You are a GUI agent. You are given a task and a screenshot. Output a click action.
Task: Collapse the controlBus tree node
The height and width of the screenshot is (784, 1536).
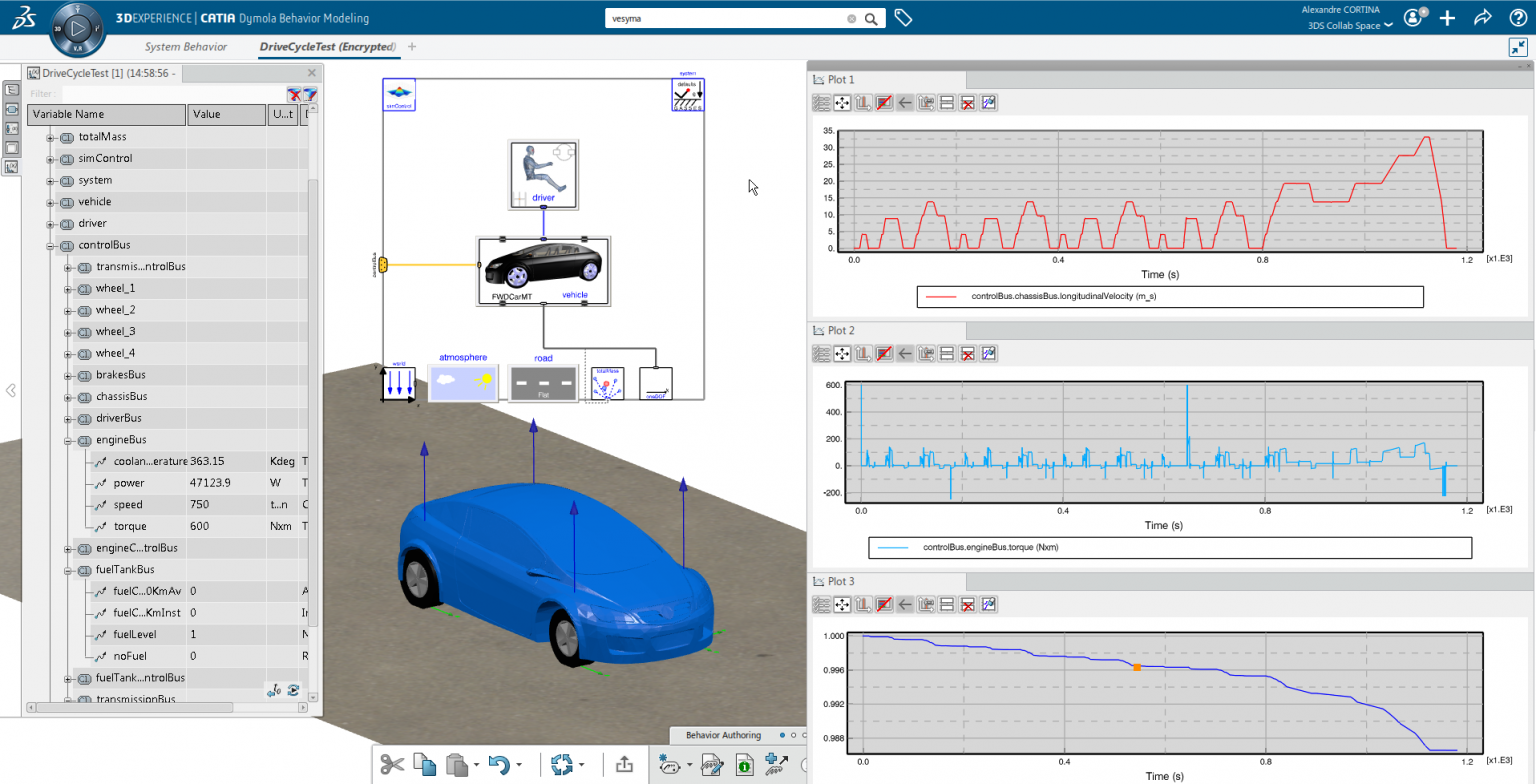(x=50, y=245)
